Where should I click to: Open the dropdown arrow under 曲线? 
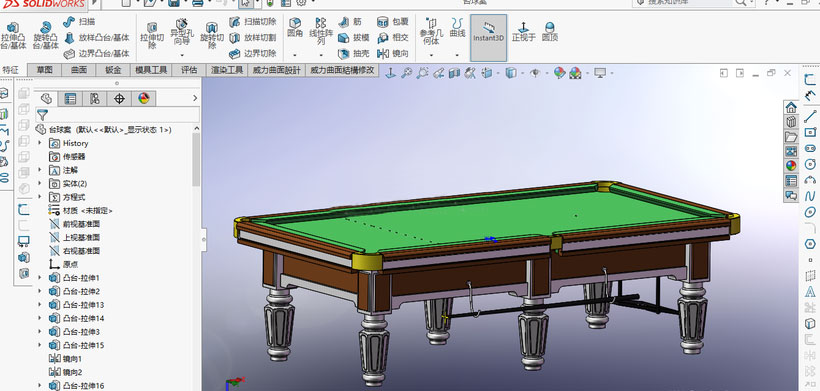458,55
